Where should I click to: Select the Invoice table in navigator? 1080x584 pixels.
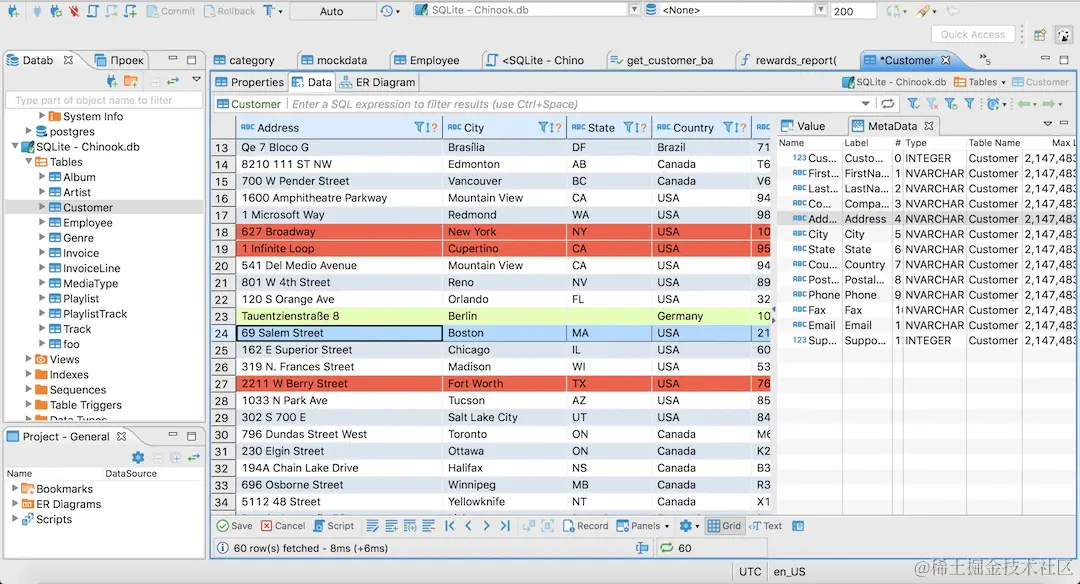click(x=81, y=253)
